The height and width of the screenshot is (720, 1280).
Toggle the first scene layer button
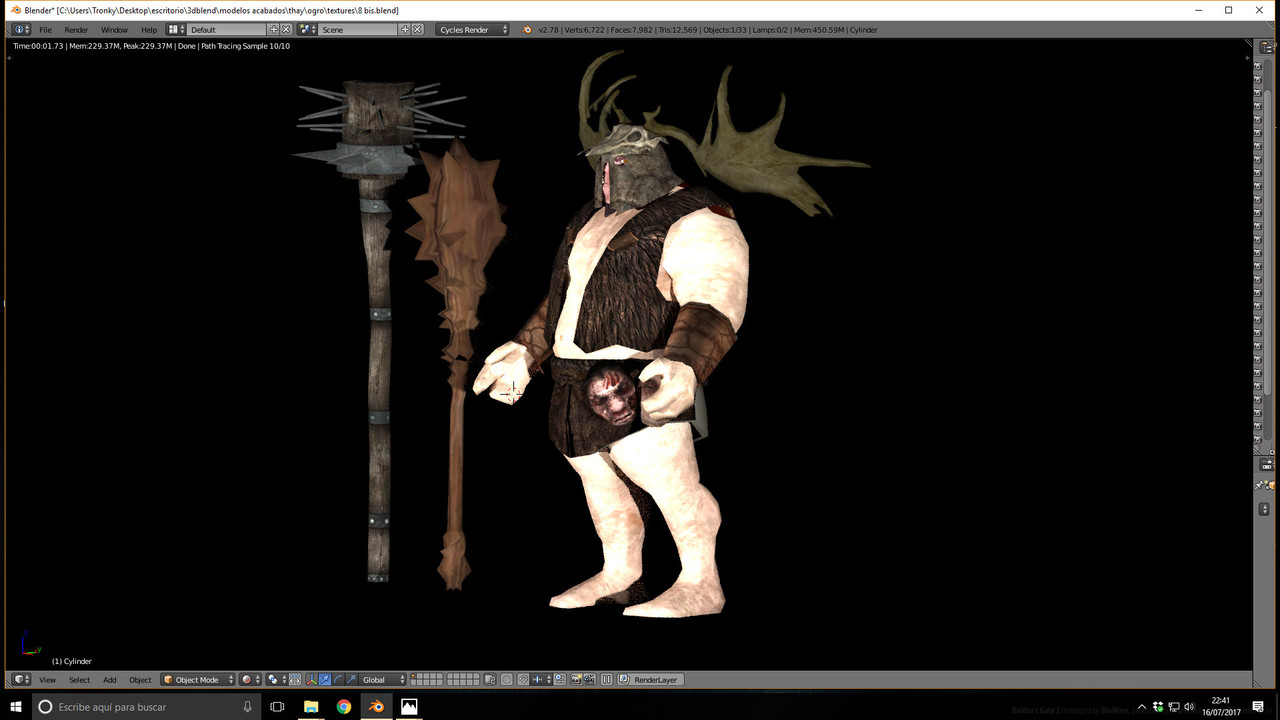point(415,677)
